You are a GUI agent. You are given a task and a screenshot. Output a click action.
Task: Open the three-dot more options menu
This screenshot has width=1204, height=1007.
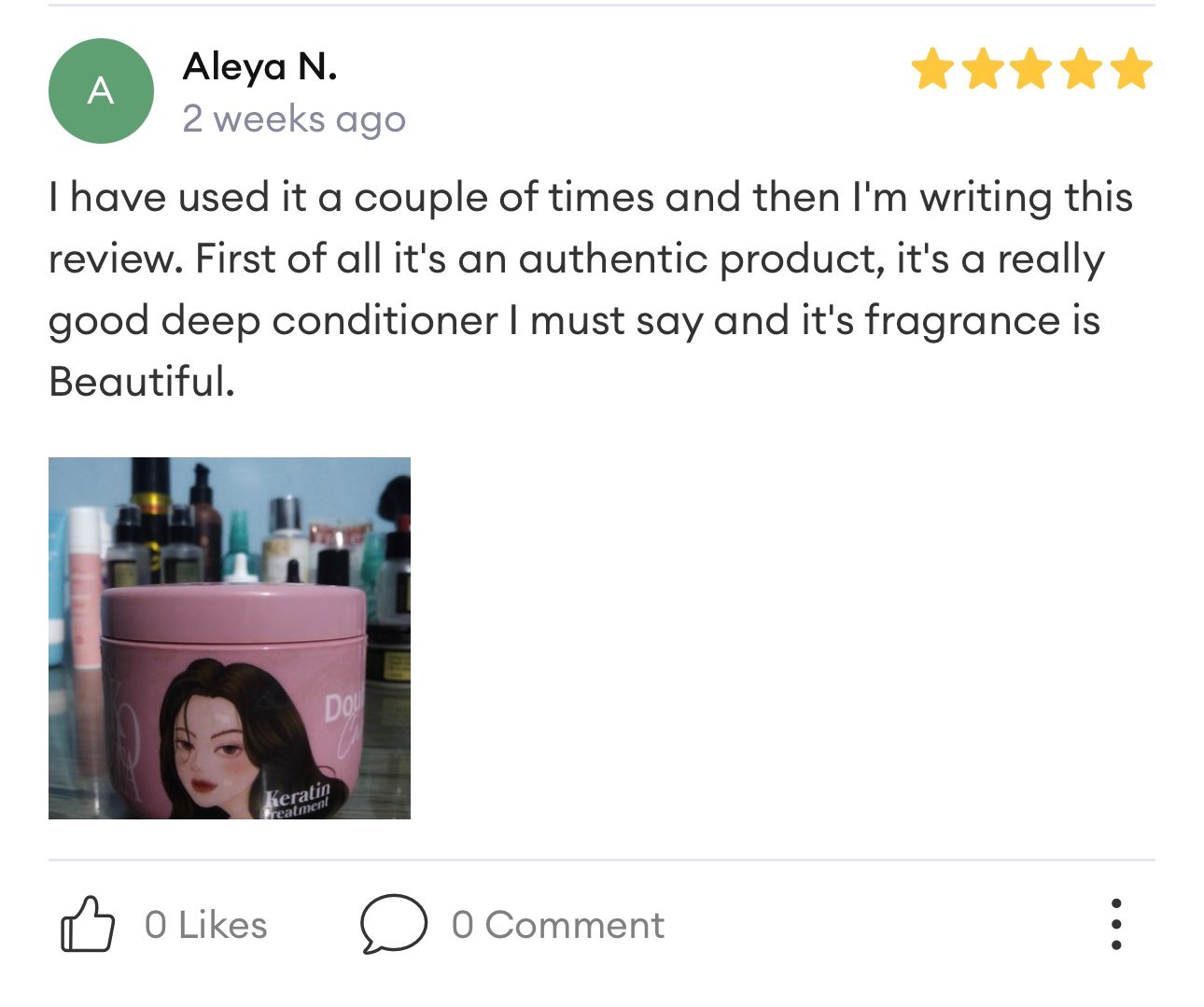point(1116,924)
